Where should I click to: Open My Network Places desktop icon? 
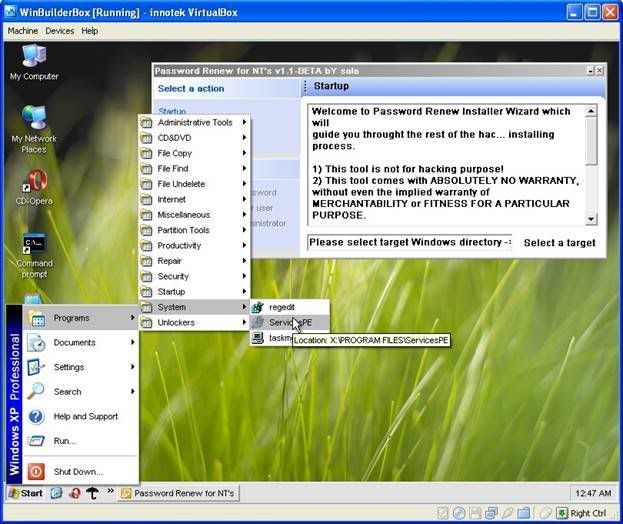[34, 129]
